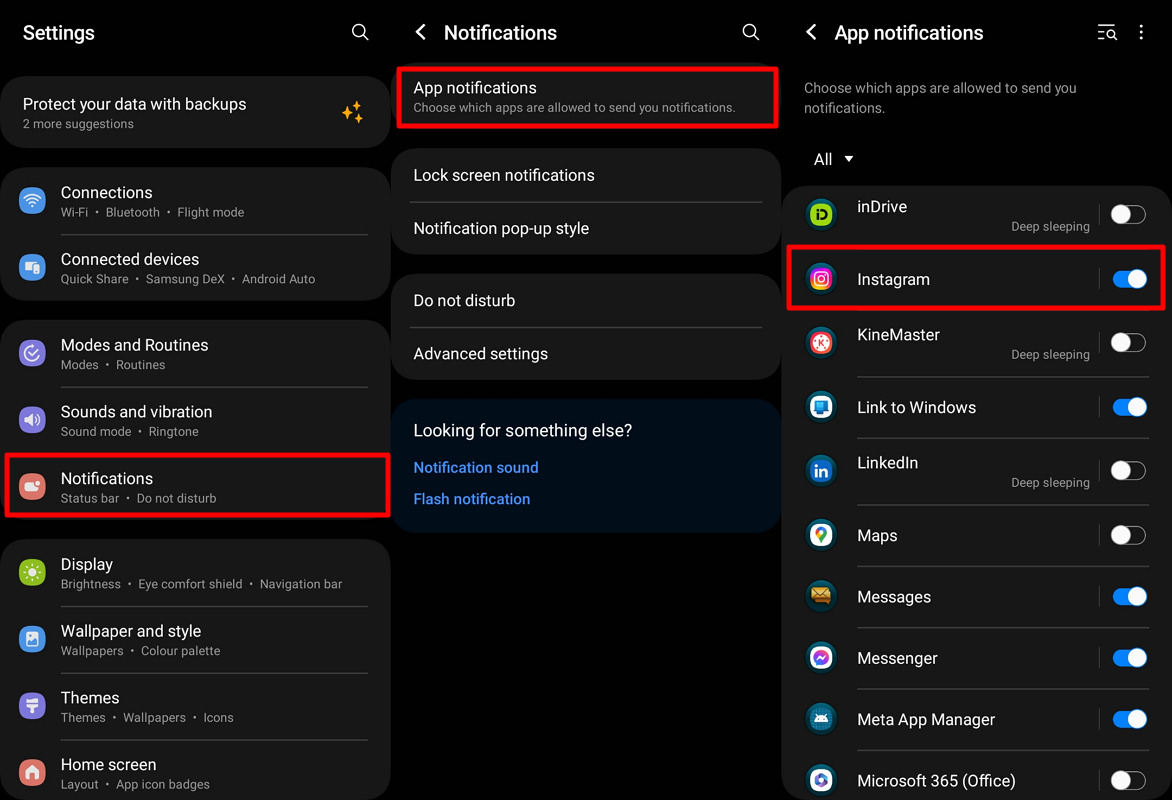This screenshot has width=1172, height=800.
Task: Tap the Instagram app icon
Action: coord(821,279)
